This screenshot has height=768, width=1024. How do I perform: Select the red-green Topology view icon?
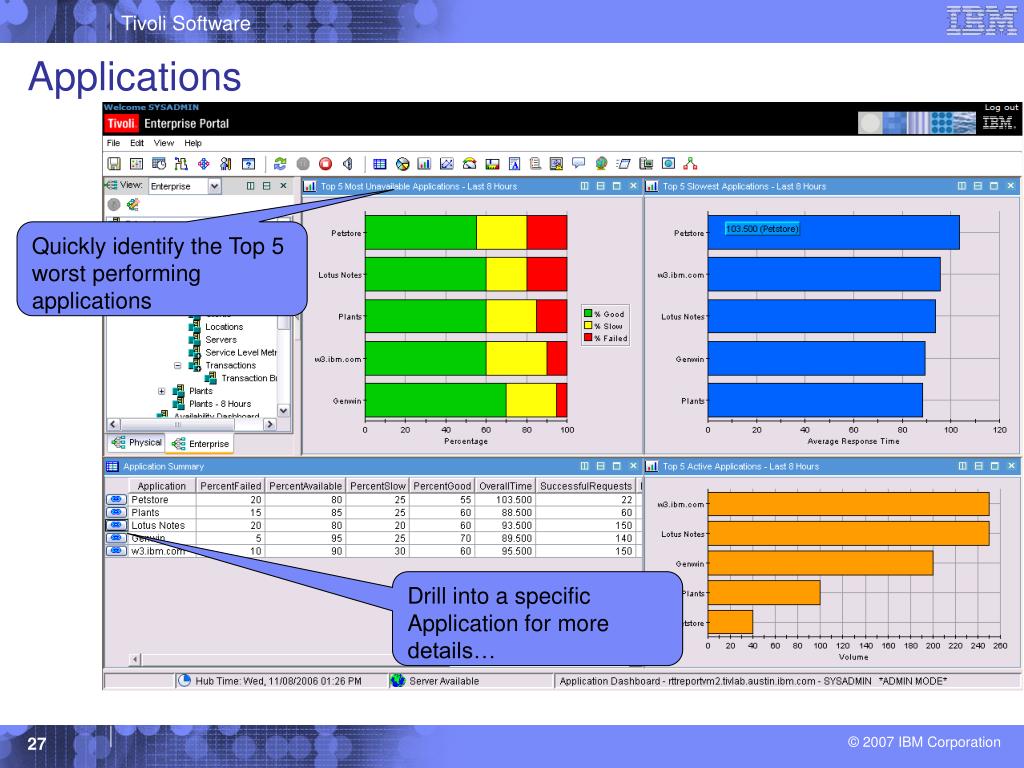click(x=690, y=163)
